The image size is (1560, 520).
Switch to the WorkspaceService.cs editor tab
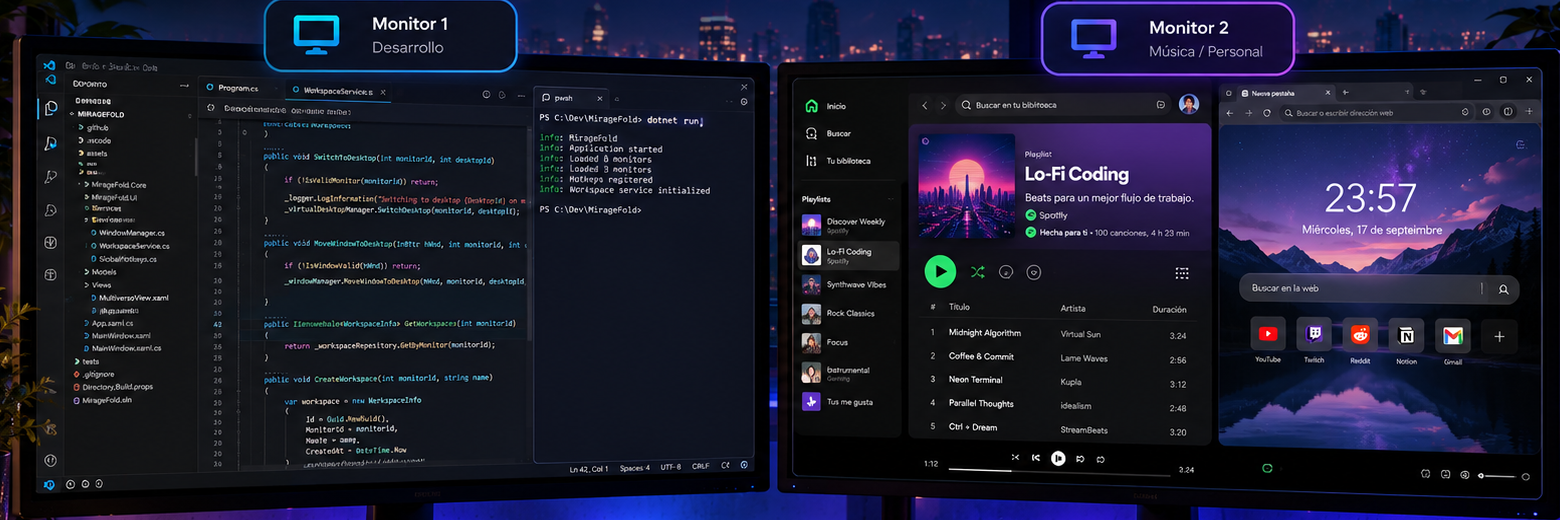[337, 92]
